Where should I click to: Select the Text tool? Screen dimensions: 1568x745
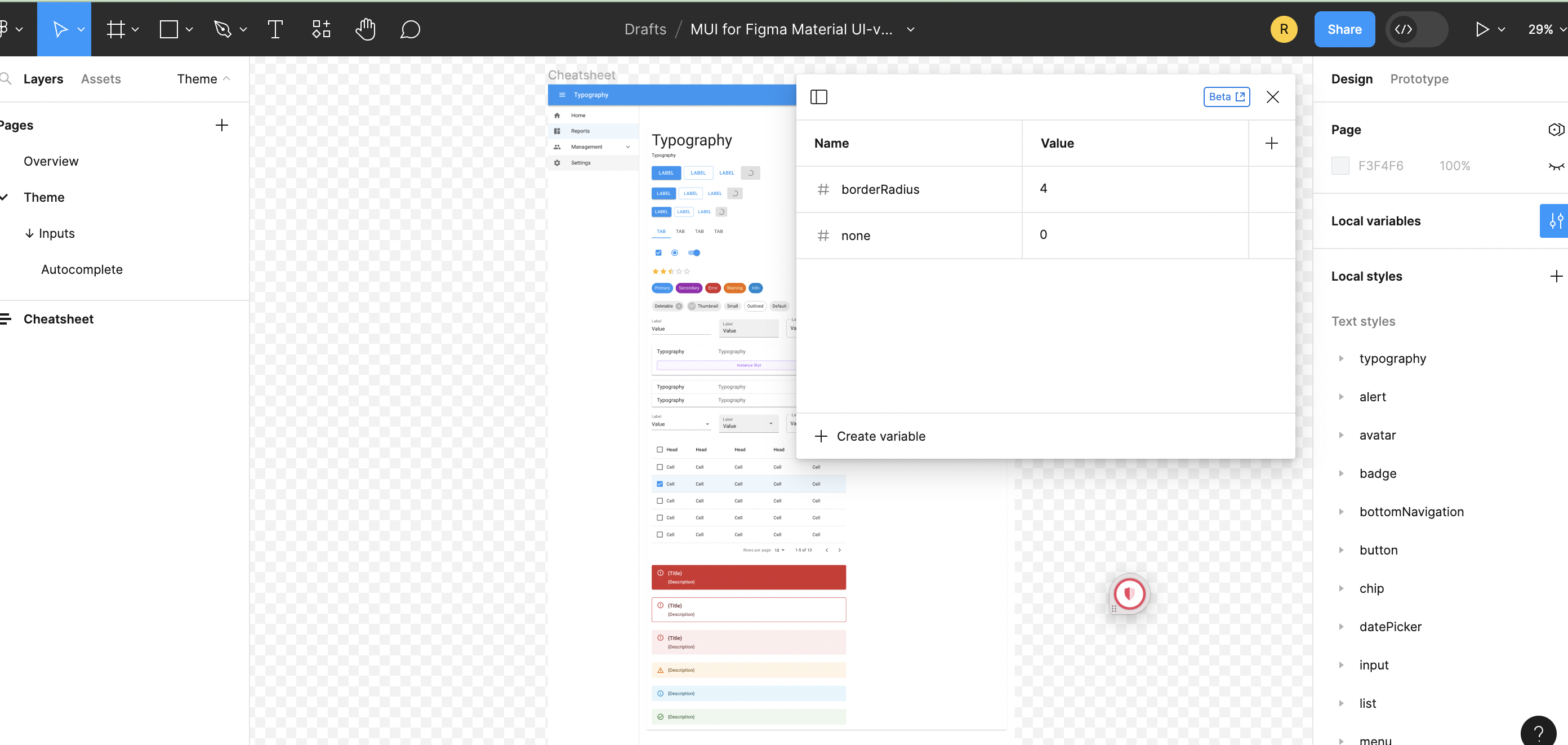[x=275, y=29]
